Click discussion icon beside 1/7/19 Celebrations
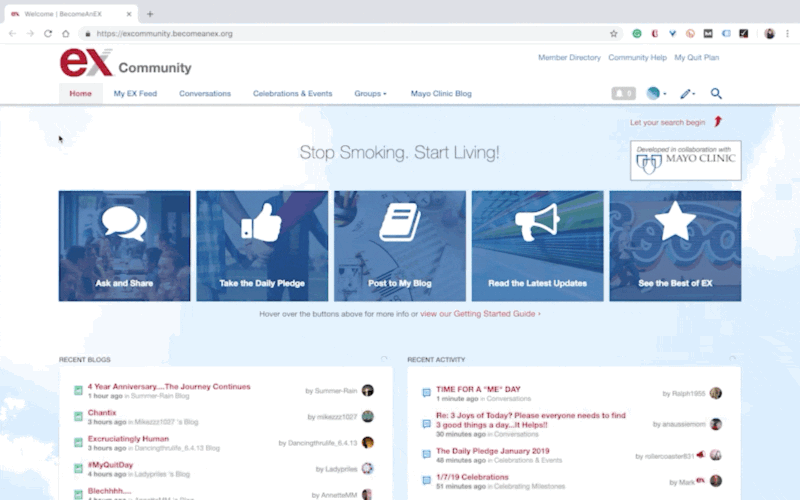 [427, 481]
